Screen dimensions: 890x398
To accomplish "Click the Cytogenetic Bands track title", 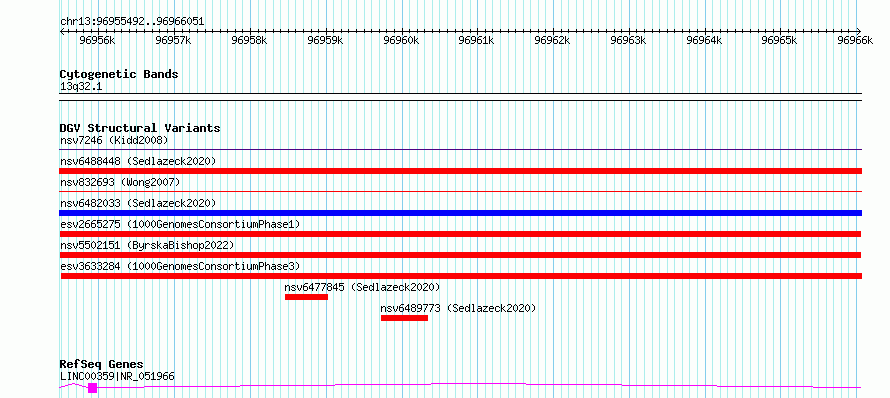I will [119, 74].
